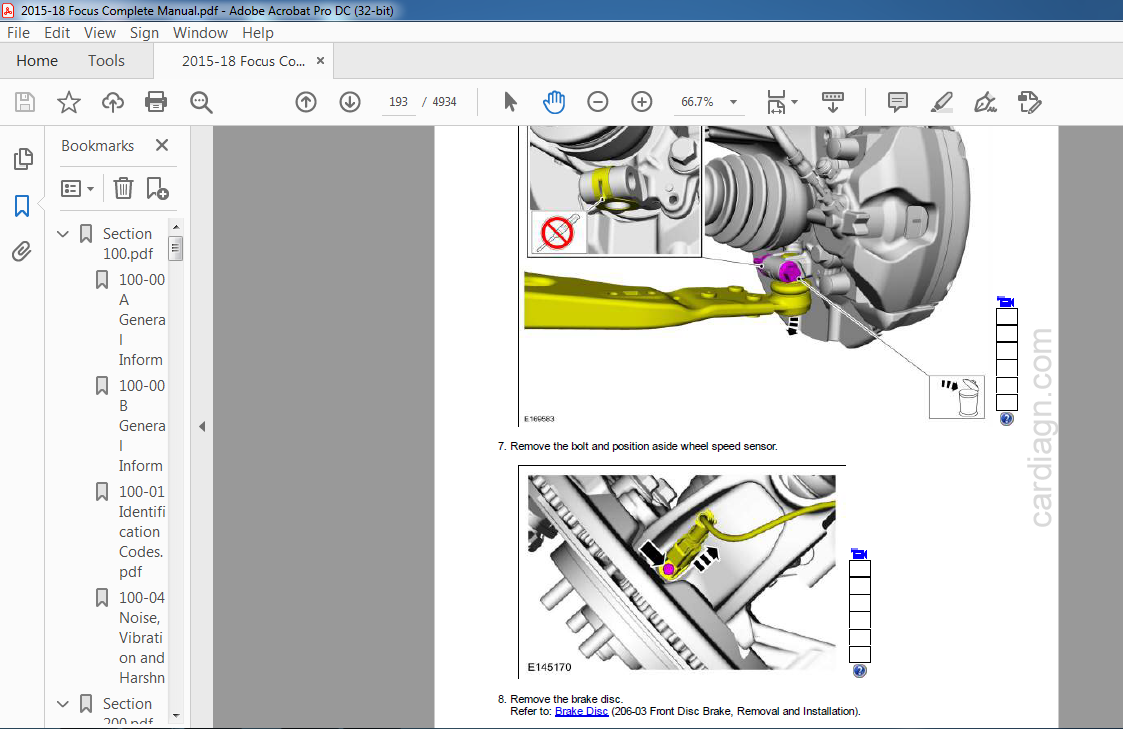The width and height of the screenshot is (1123, 729).
Task: Upload file to cloud icon
Action: click(x=112, y=102)
